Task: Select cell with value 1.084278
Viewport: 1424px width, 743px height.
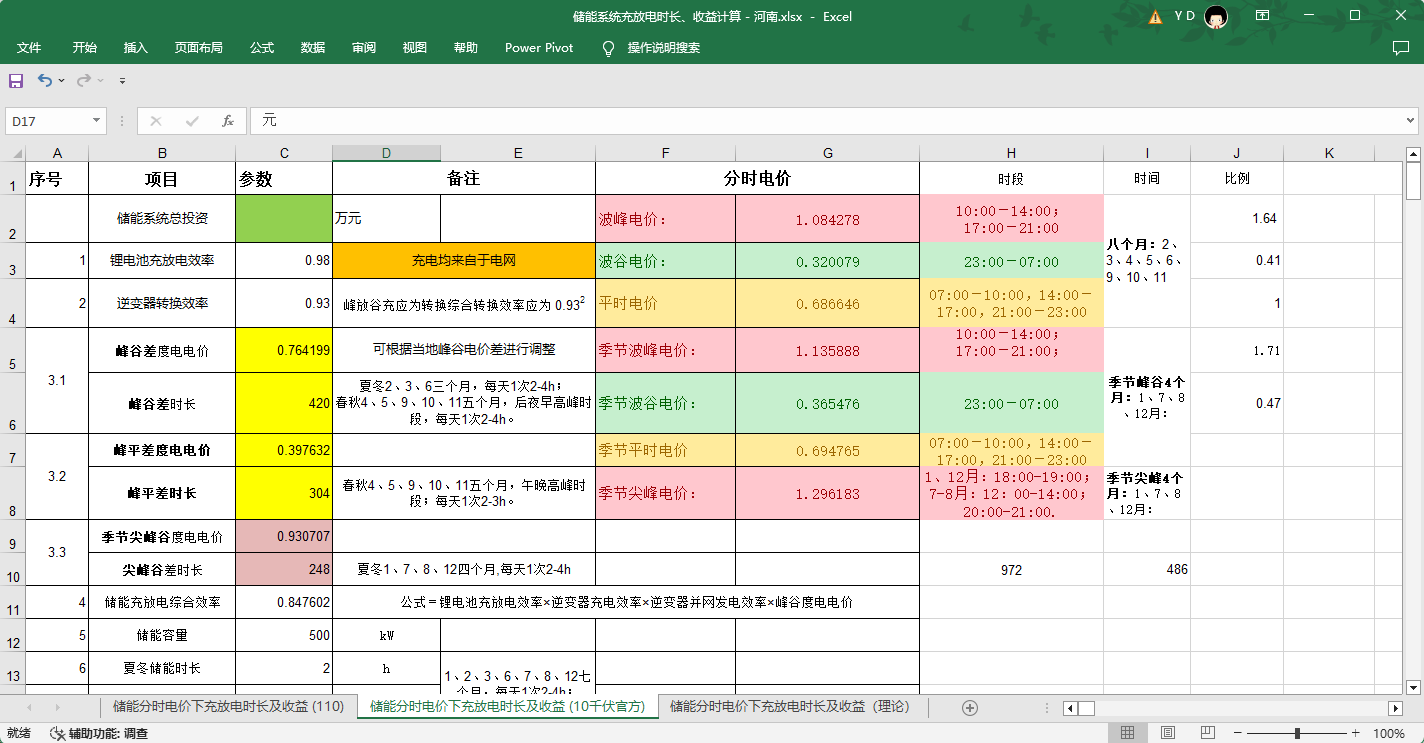Action: [x=827, y=218]
